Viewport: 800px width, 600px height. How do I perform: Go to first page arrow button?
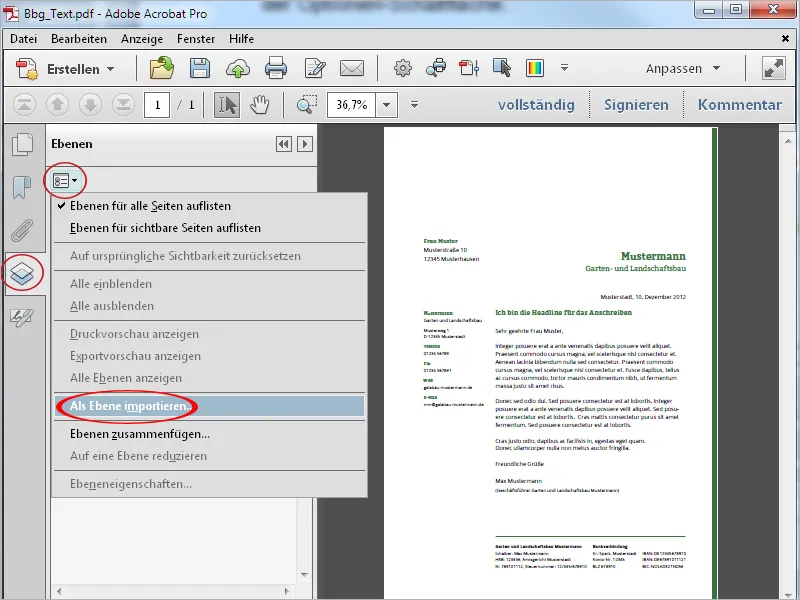point(24,105)
